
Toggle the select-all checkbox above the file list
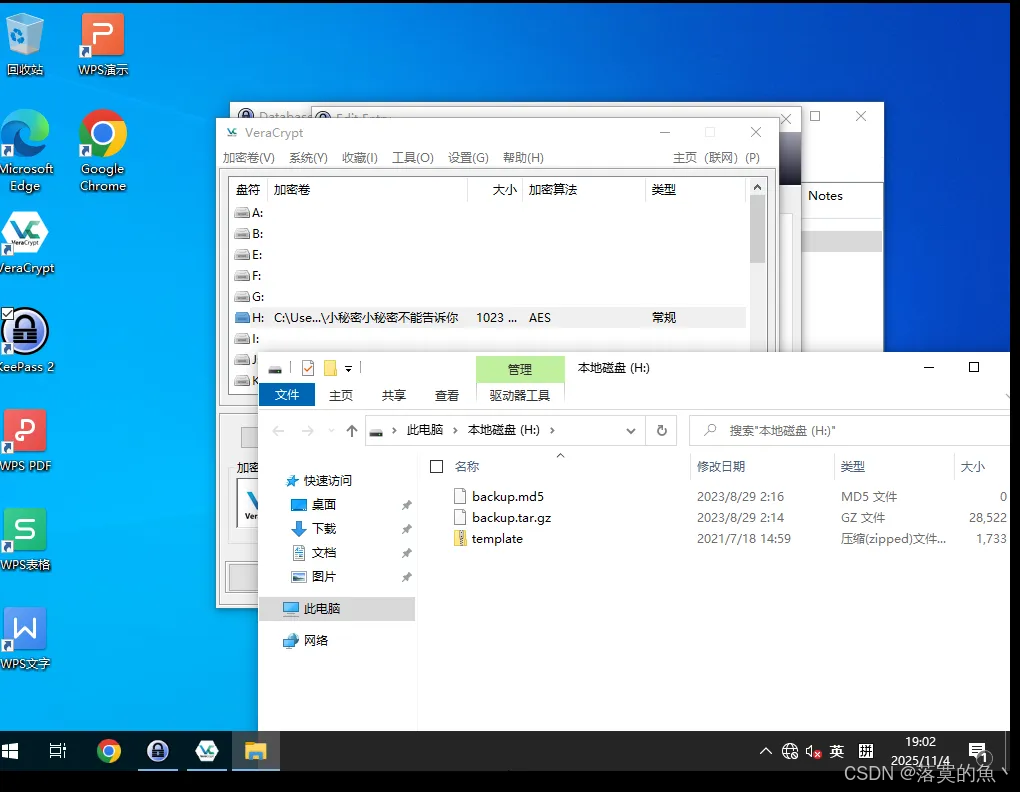pos(436,465)
